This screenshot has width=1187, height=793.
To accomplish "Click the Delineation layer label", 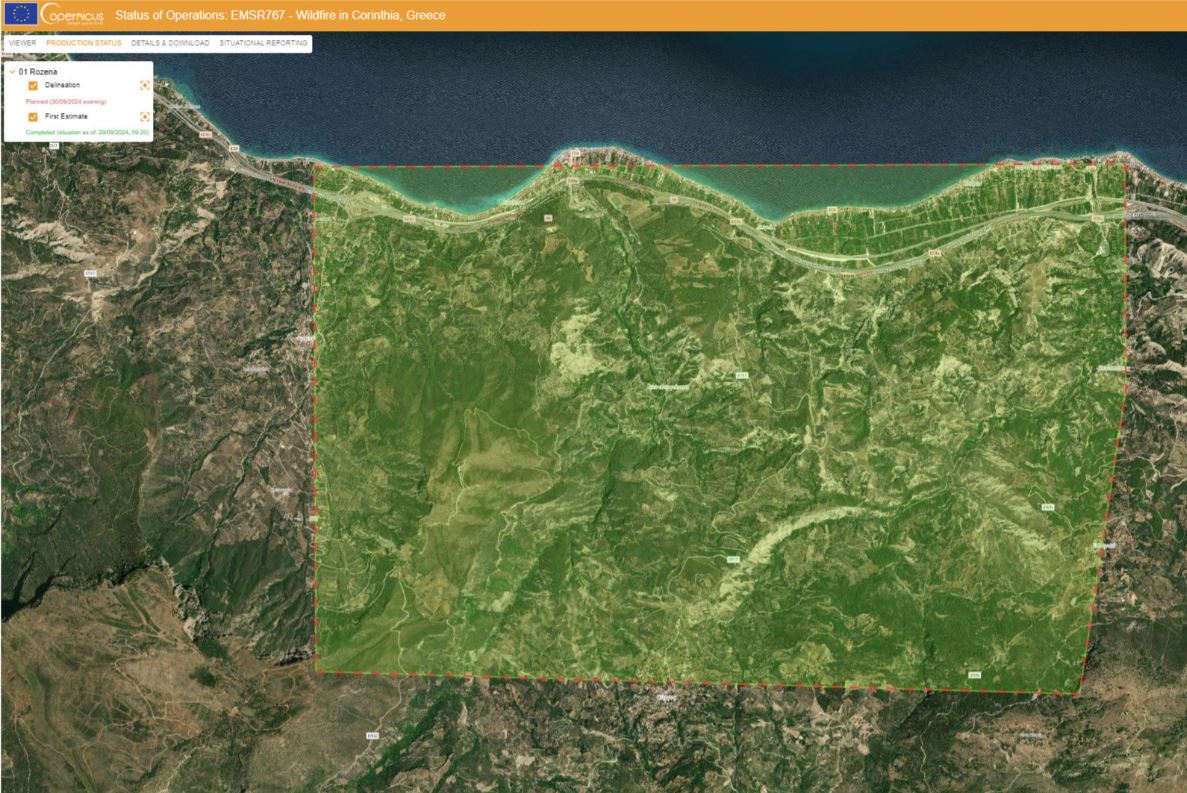I will (x=62, y=86).
